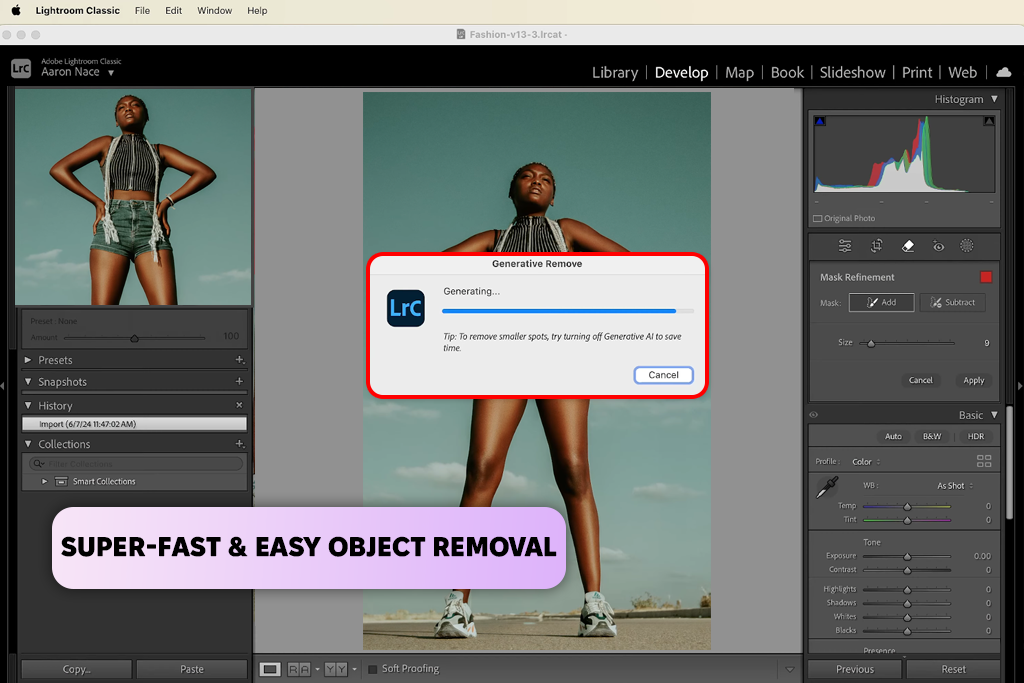Select Add mask mode
Screen dimensions: 1024x683
(881, 302)
